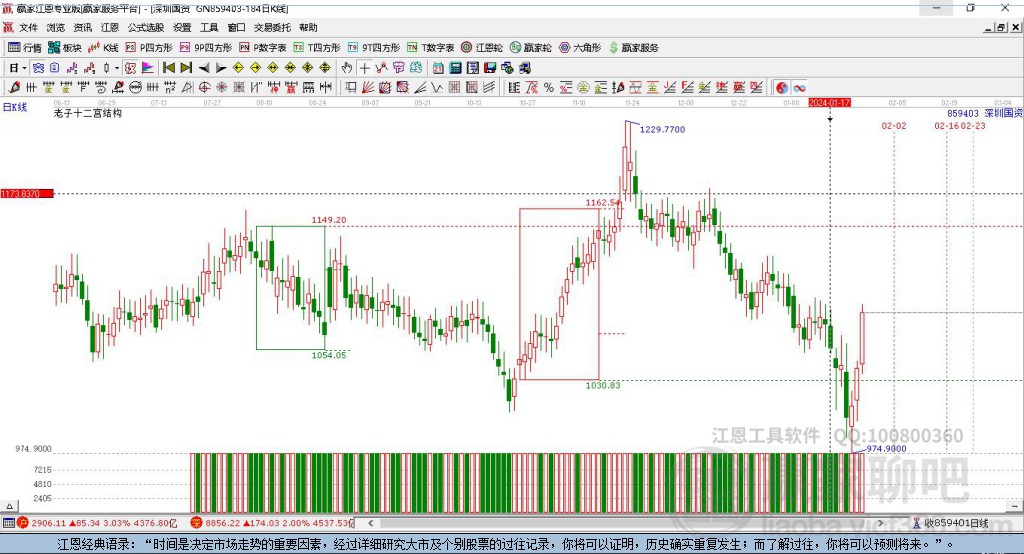The image size is (1024, 554).
Task: Open the P四方形 square chart
Action: [x=149, y=47]
